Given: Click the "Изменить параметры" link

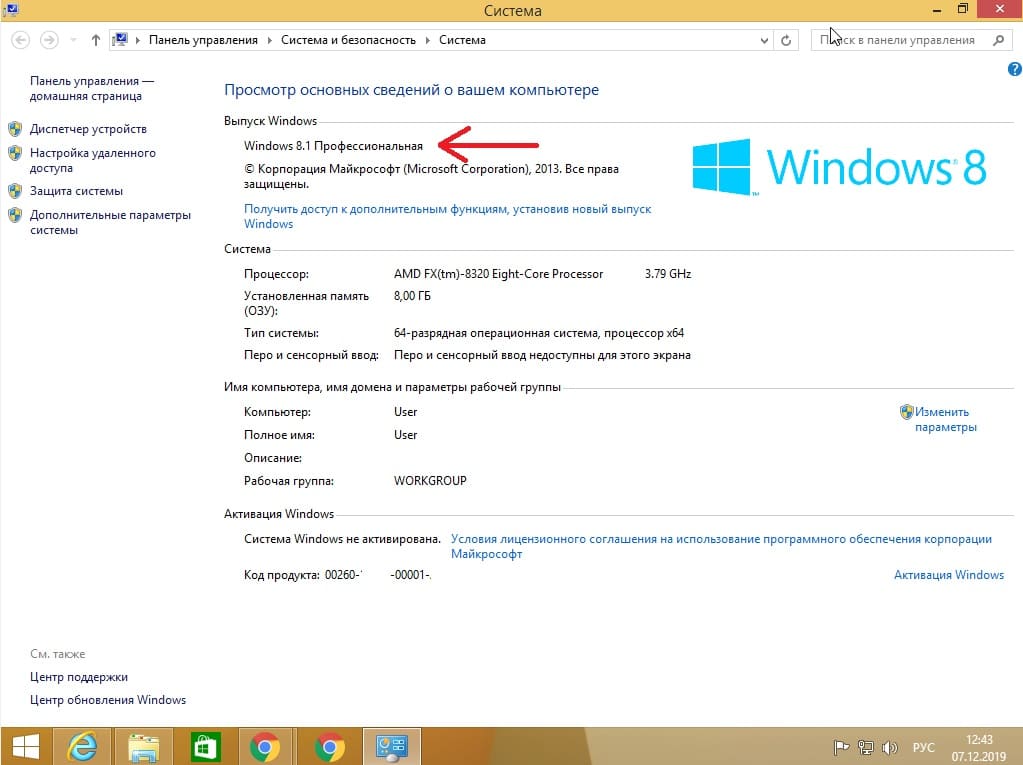Looking at the screenshot, I should pos(943,419).
